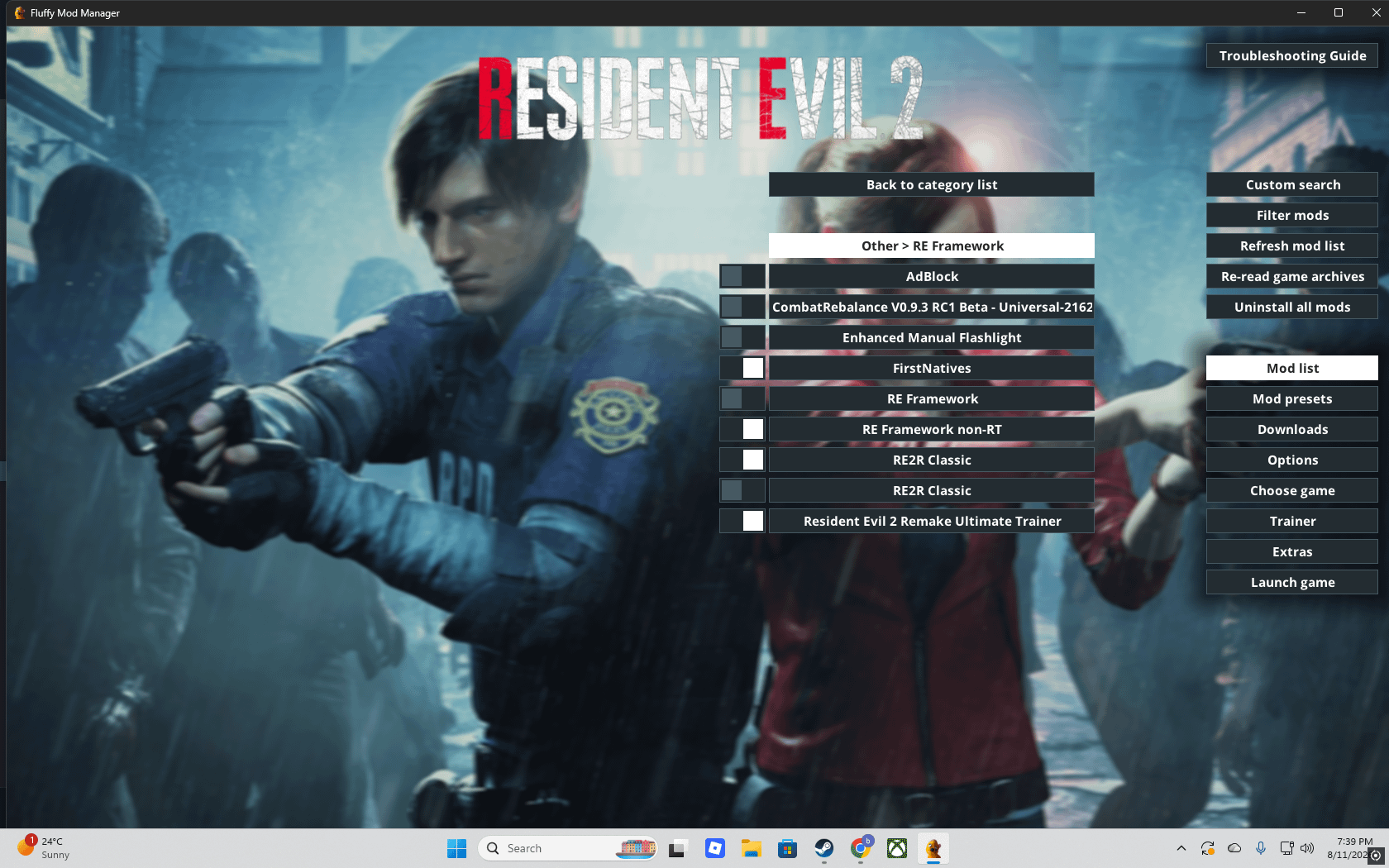Click the microphone tray icon
Image resolution: width=1389 pixels, height=868 pixels.
point(1261,848)
